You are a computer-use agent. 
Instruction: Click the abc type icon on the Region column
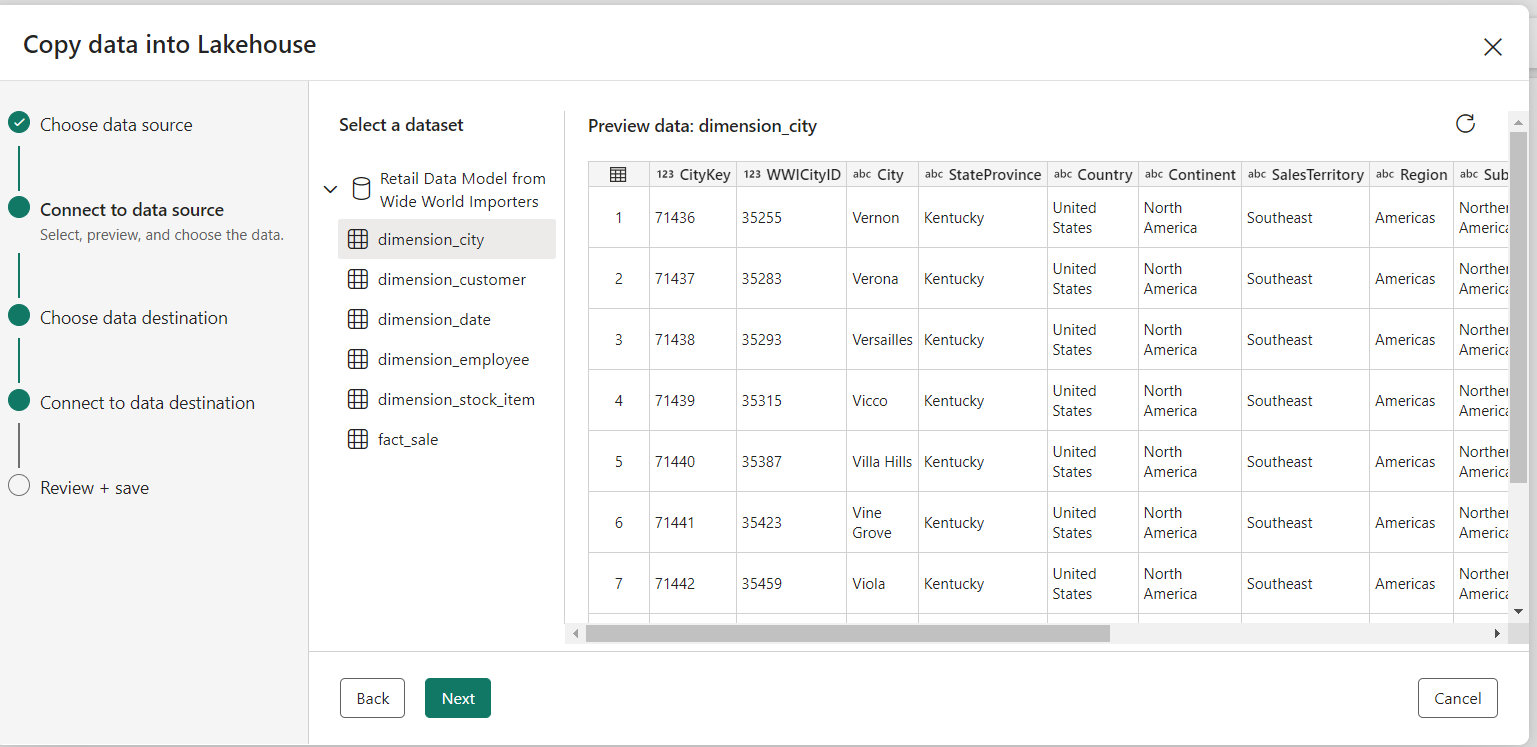tap(1383, 174)
